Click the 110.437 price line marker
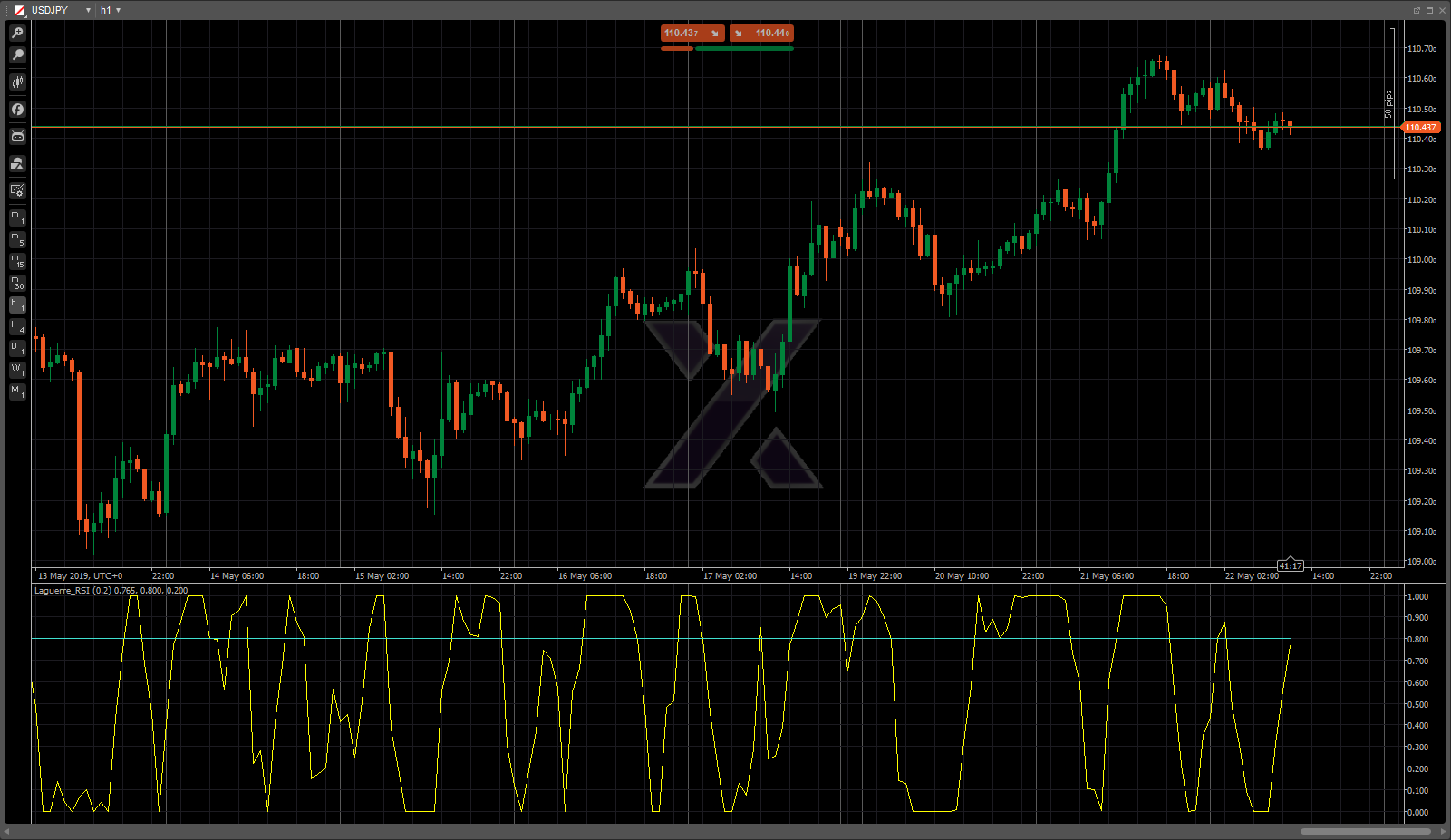 [1420, 128]
